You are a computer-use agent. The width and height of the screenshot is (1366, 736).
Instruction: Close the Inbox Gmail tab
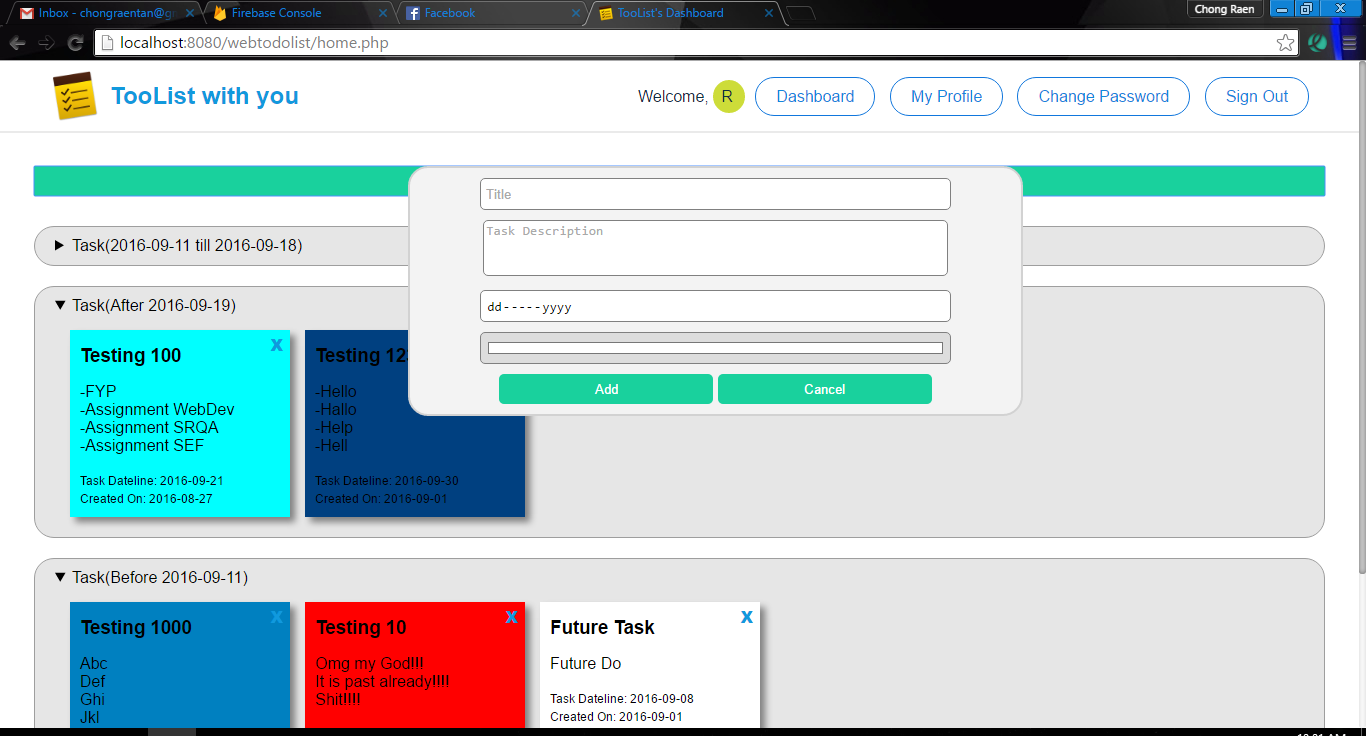pyautogui.click(x=188, y=13)
